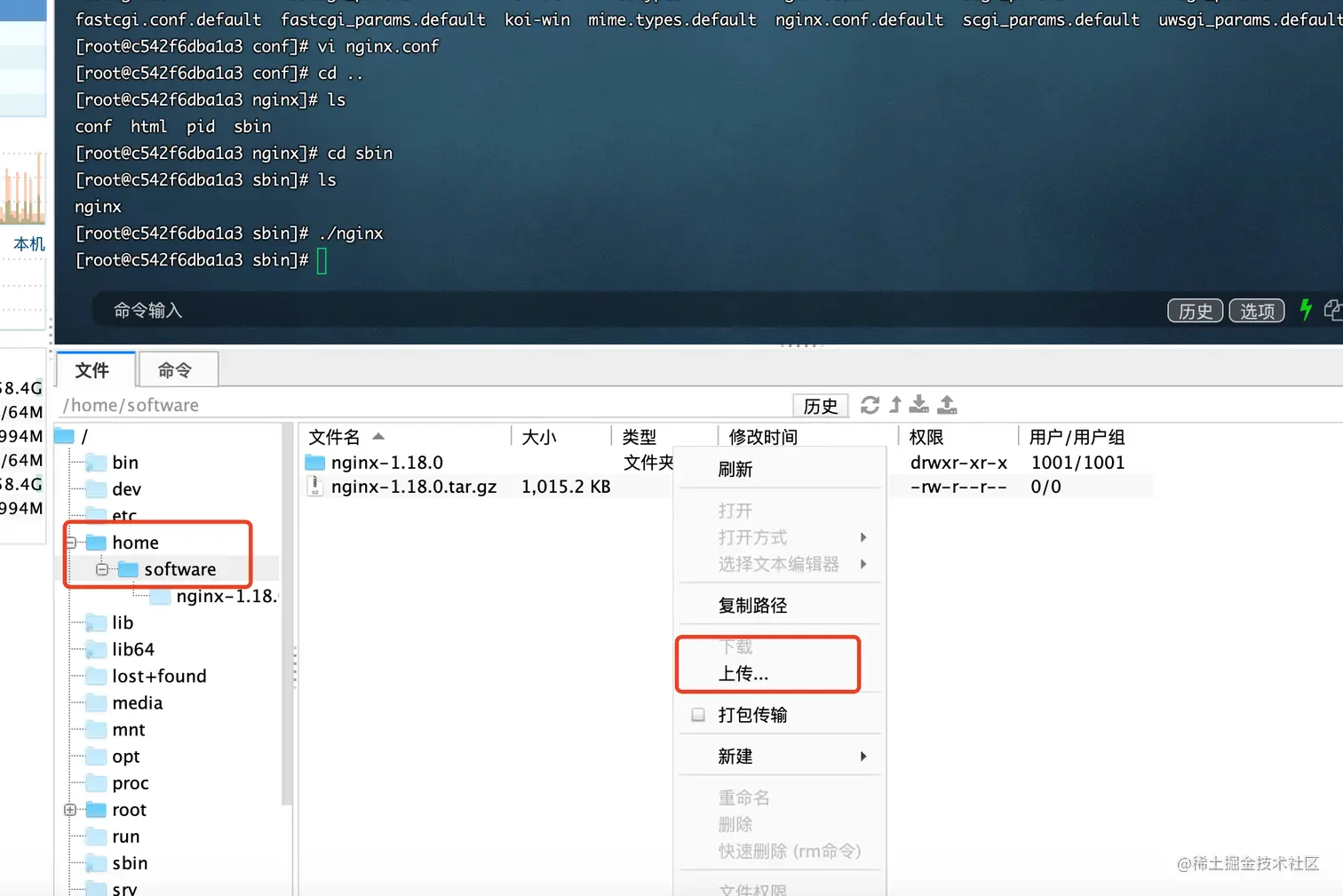Click the bin folder icon in the tree
Viewport: 1343px width, 896px height.
96,462
